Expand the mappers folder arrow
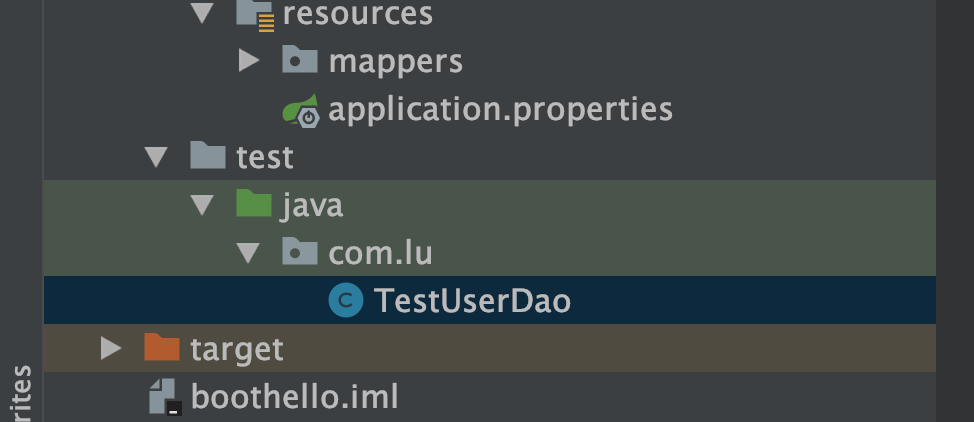This screenshot has height=422, width=974. 249,61
